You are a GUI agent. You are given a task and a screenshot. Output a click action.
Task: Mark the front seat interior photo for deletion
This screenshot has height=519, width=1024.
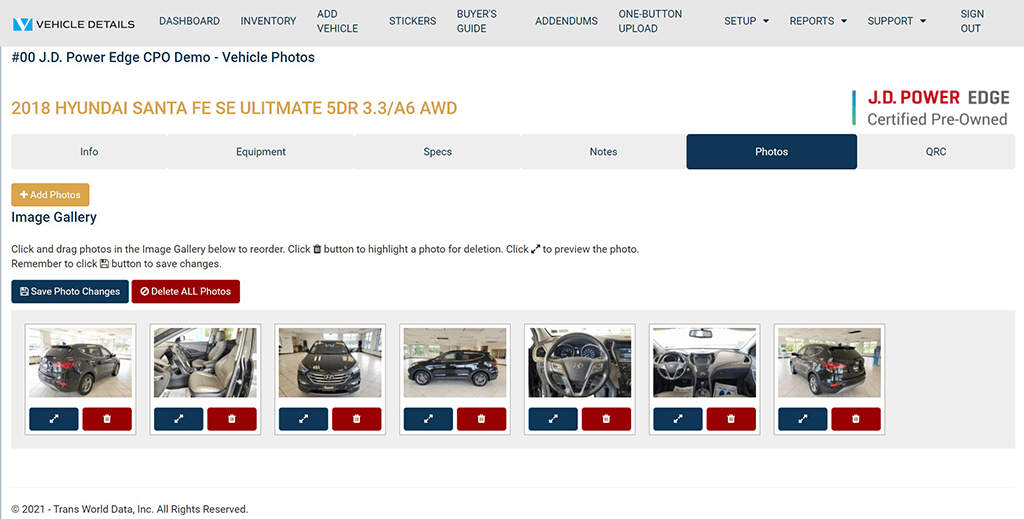(x=232, y=419)
